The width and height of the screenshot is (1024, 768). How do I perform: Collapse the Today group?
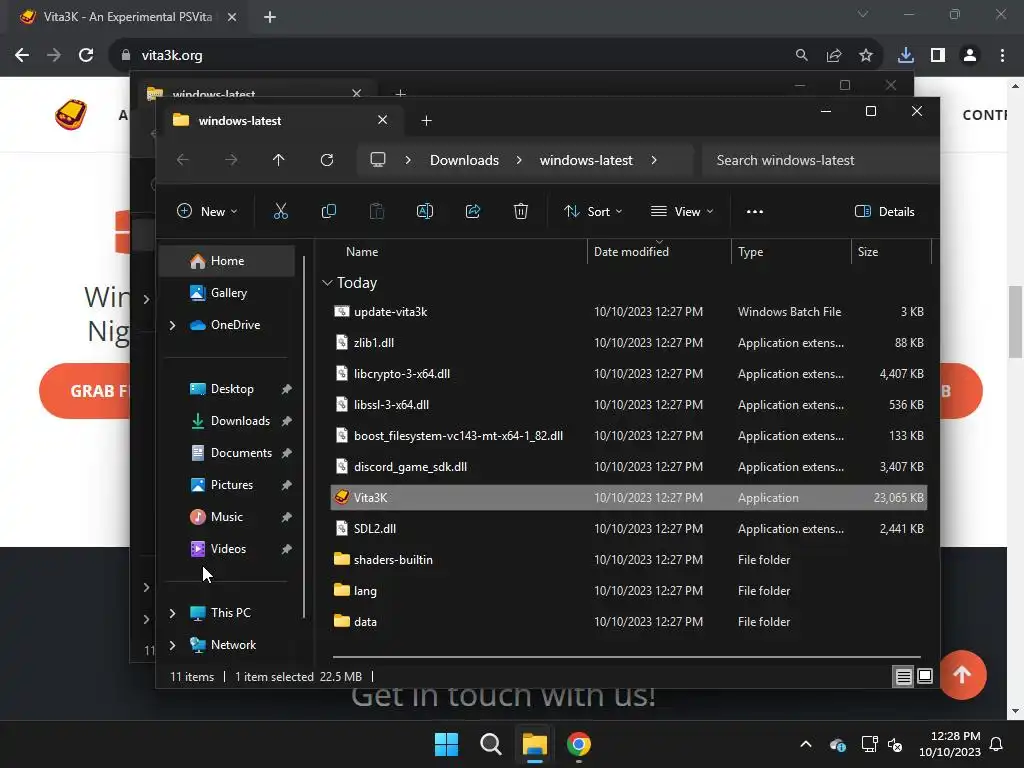(327, 283)
